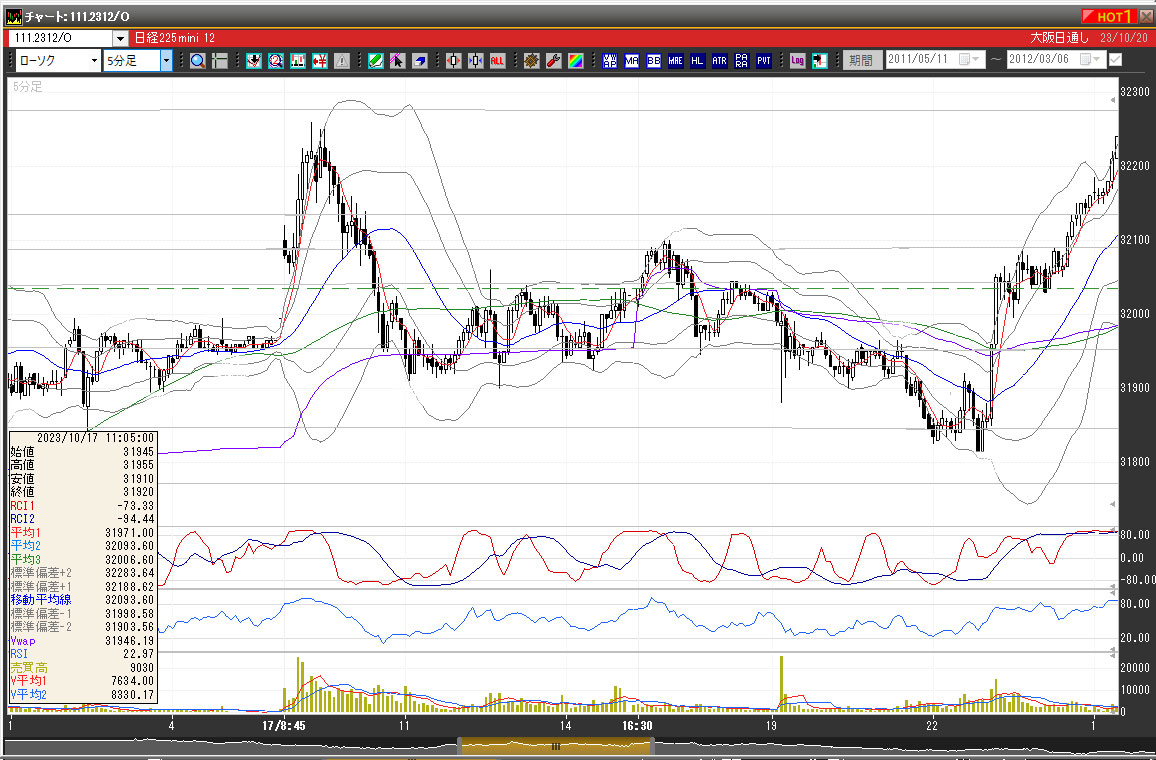Toggle the MAE envelope indicator
The width and height of the screenshot is (1156, 760).
(x=675, y=61)
